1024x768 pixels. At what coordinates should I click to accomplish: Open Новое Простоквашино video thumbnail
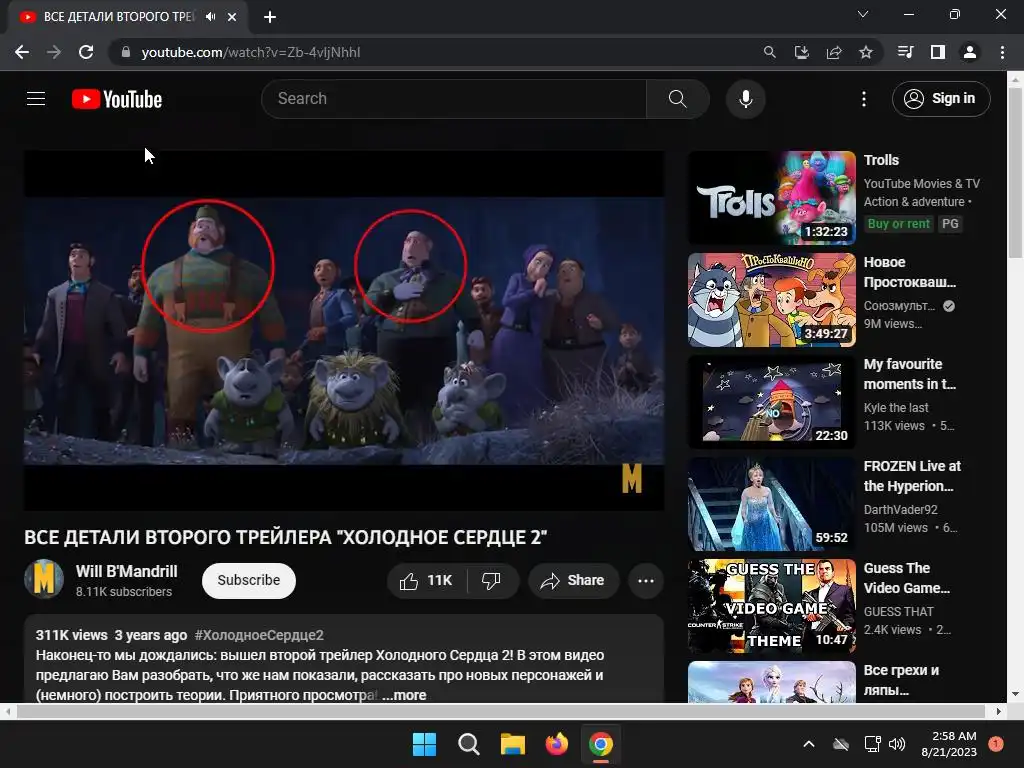[x=772, y=300]
